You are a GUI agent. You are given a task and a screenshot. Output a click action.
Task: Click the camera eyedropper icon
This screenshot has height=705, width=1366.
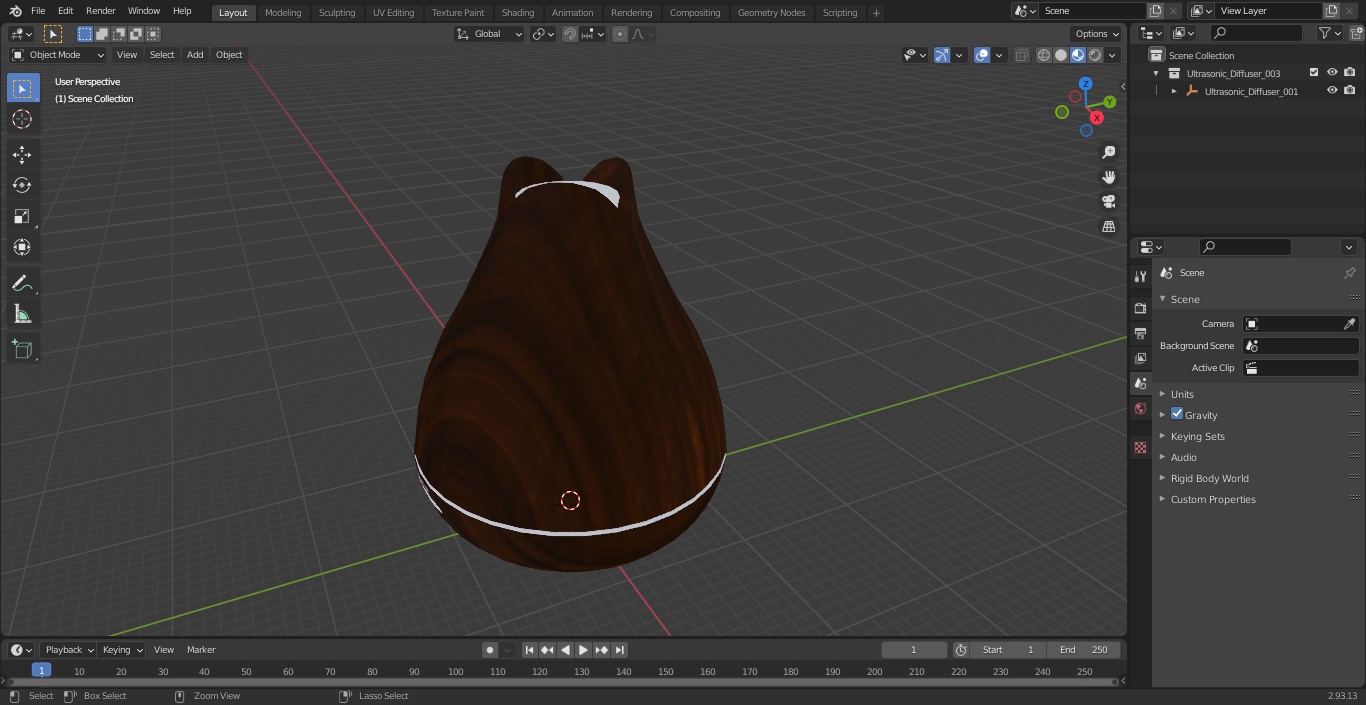(1349, 324)
